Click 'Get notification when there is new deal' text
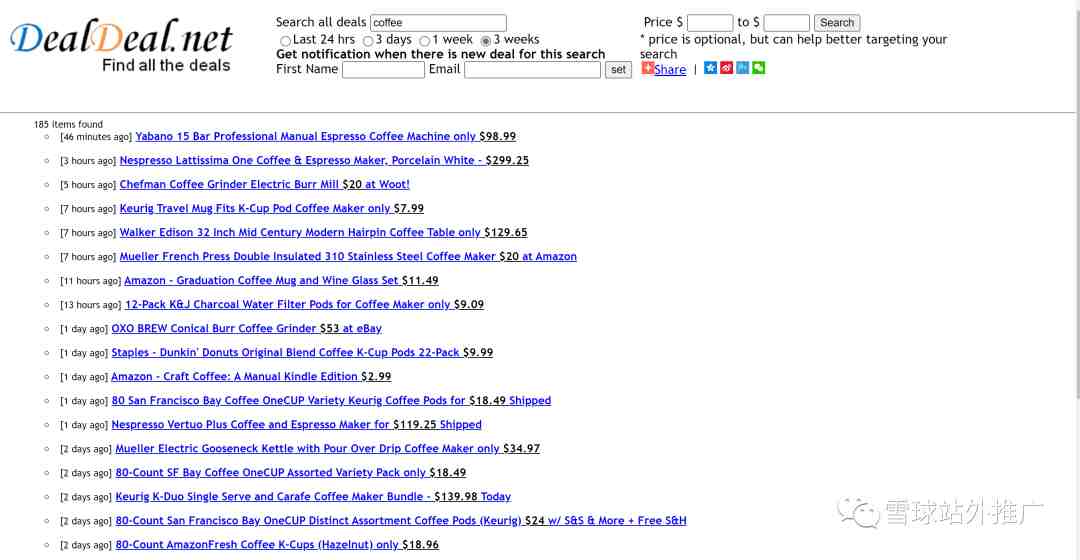The width and height of the screenshot is (1080, 560). pyautogui.click(x=441, y=54)
